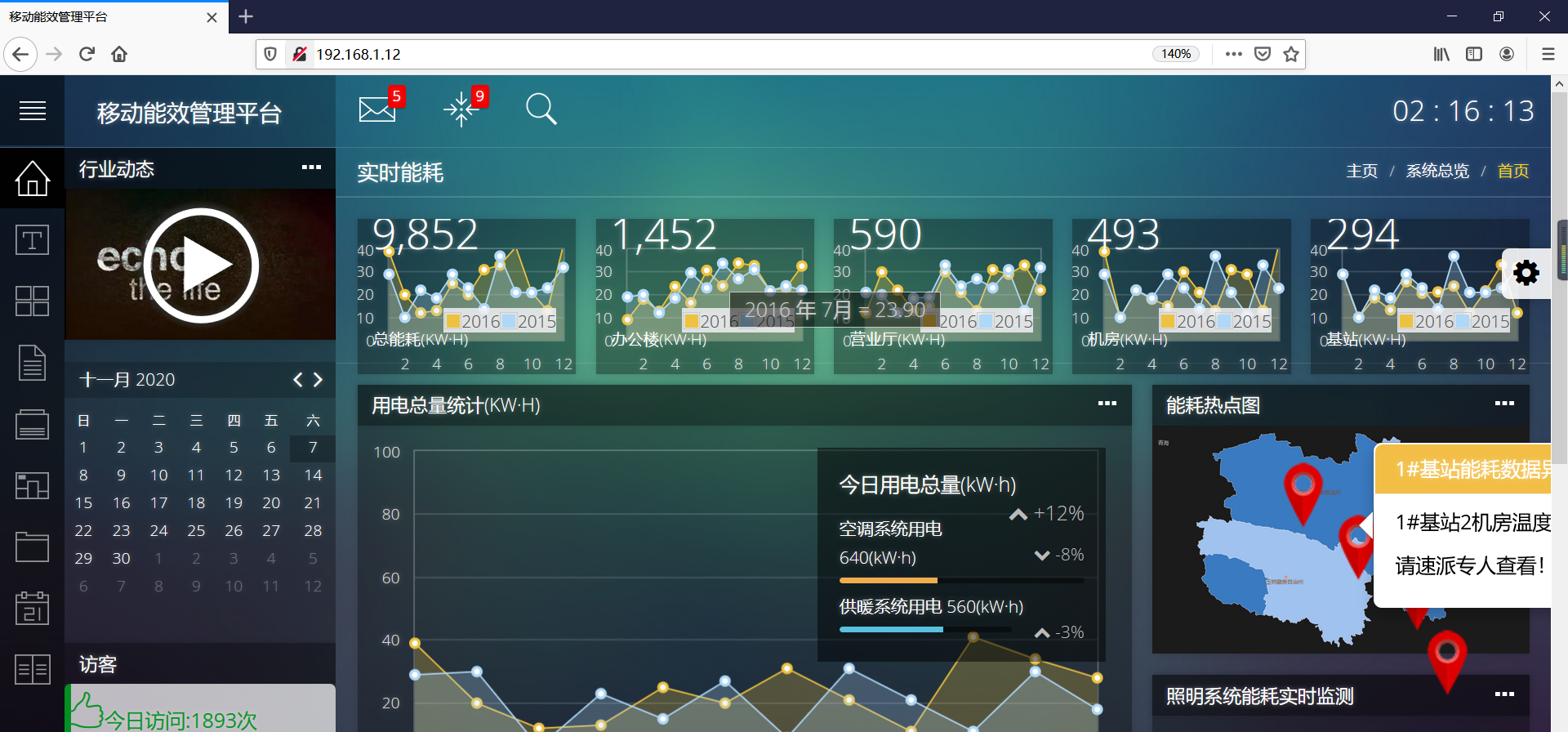
Task: Open the two-column news icon in sidebar
Action: coord(33,670)
